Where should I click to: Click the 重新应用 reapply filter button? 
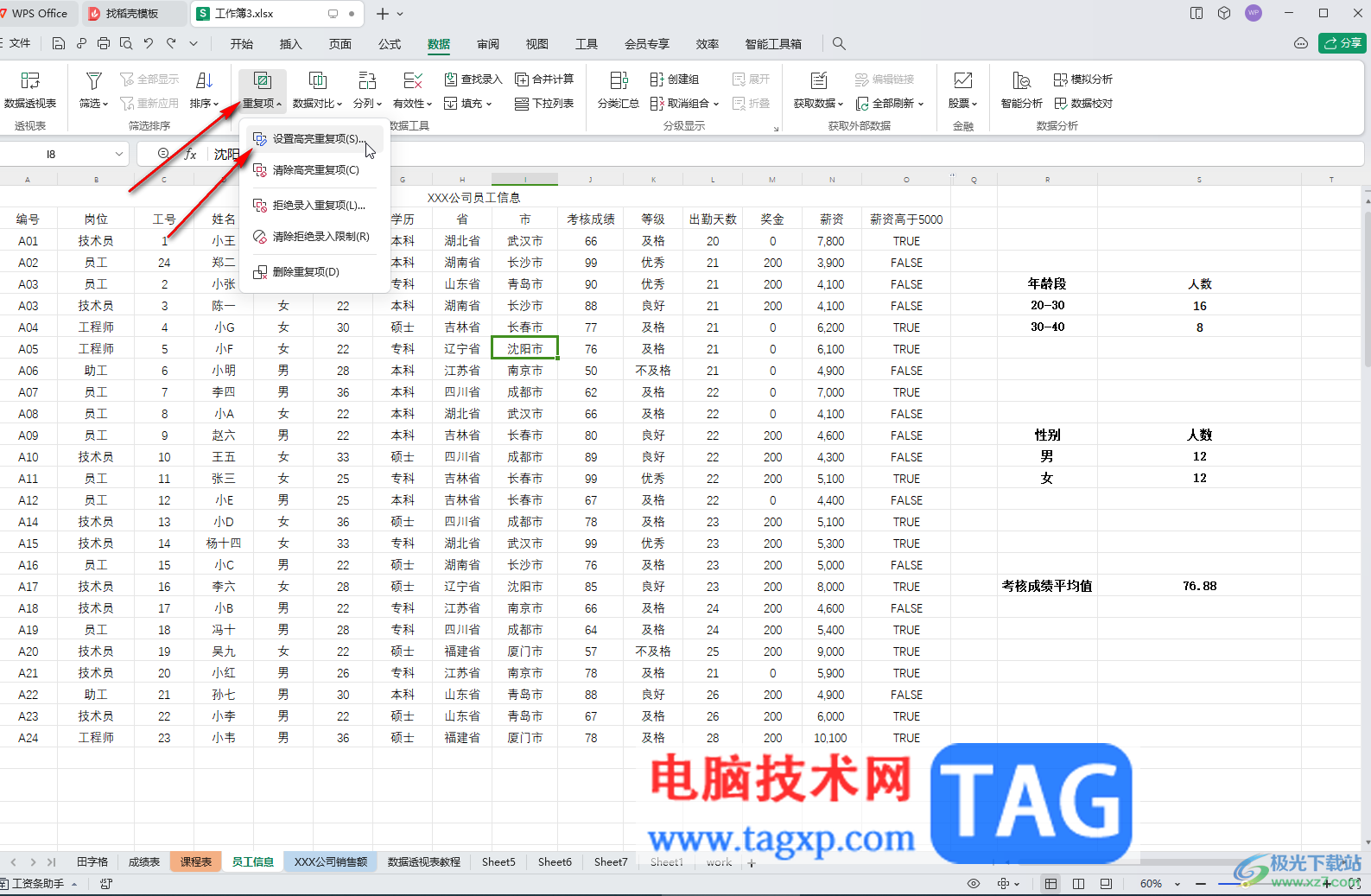pos(149,104)
